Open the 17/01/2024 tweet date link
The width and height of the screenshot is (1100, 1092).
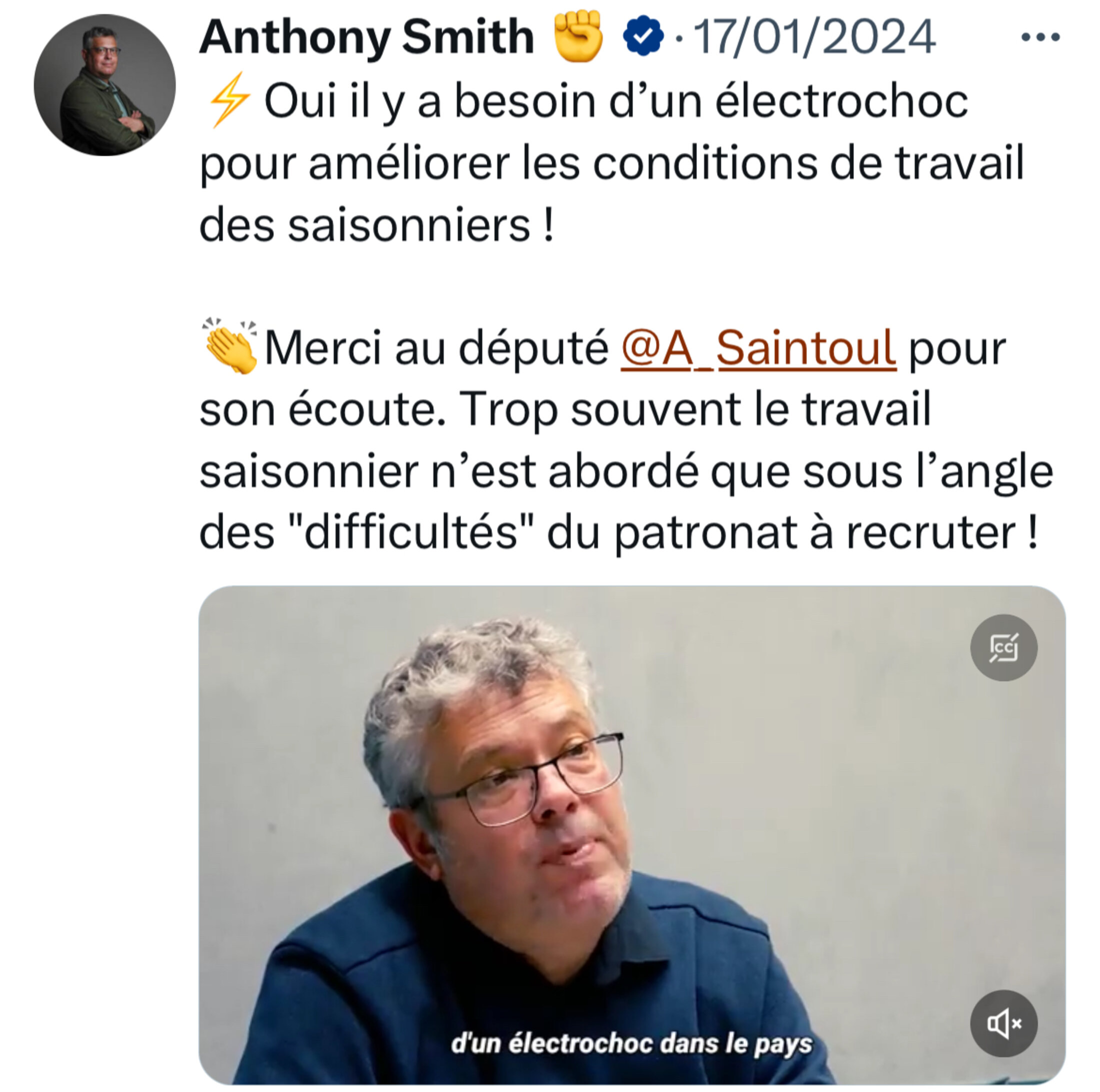(x=814, y=37)
